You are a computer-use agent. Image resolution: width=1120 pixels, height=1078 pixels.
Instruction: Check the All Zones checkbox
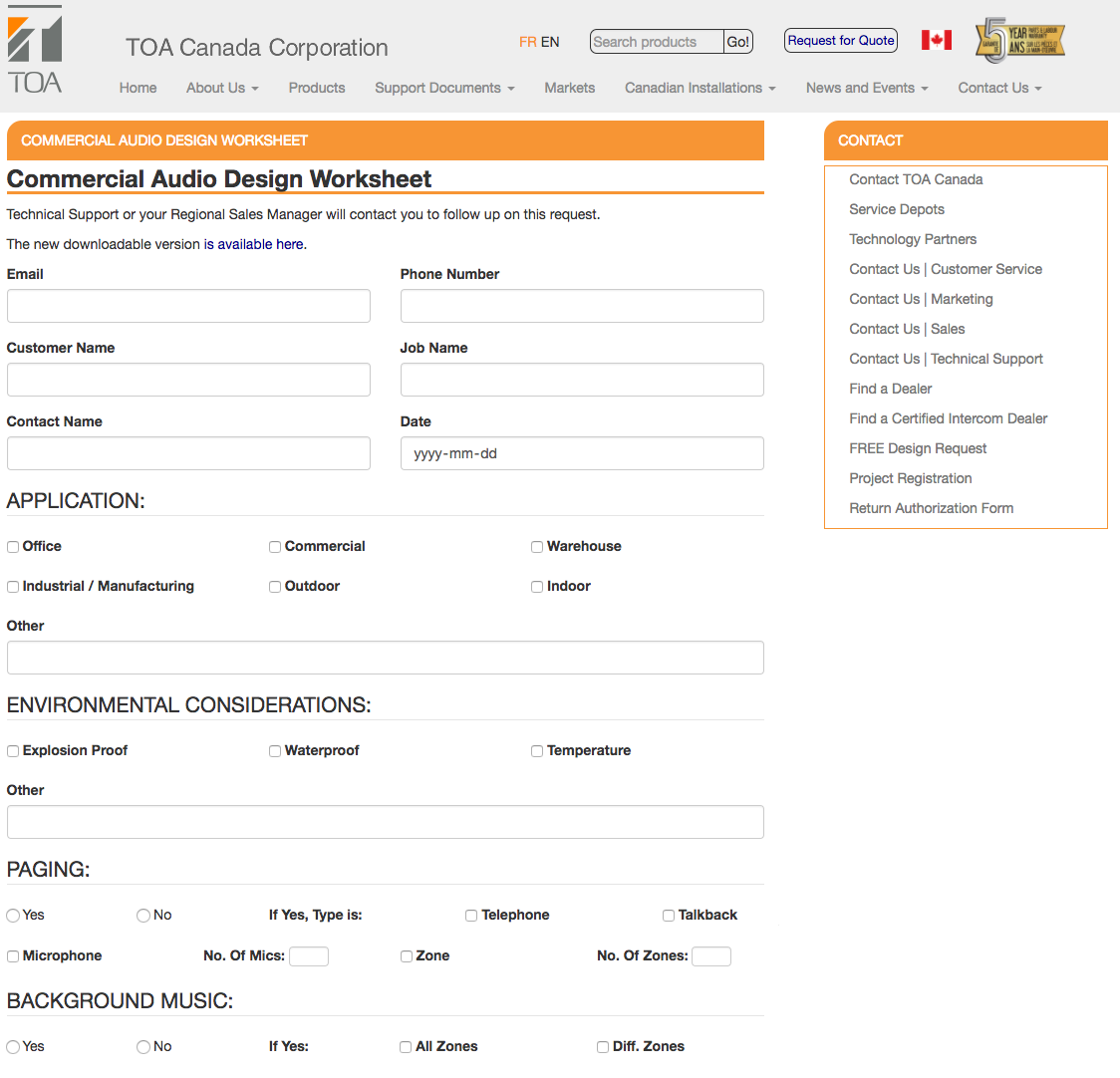(x=406, y=1047)
